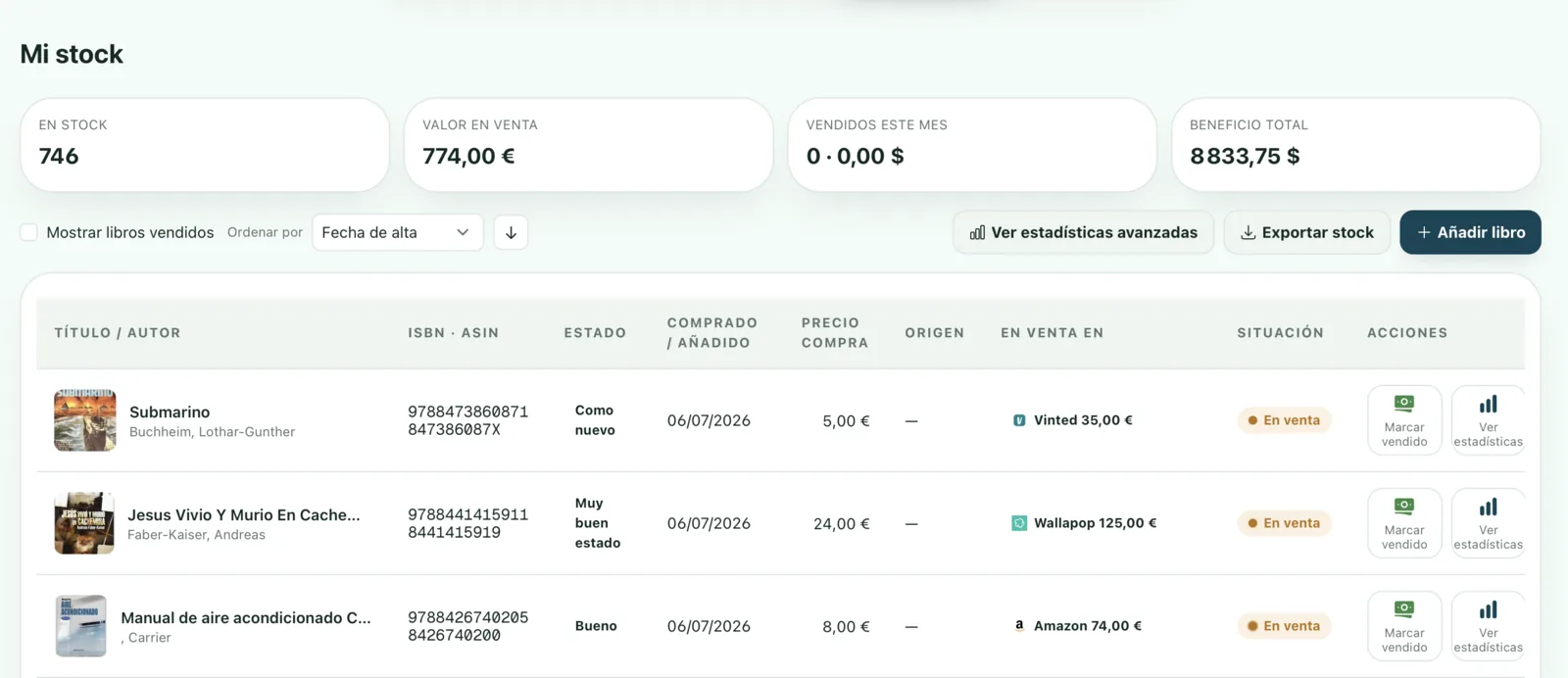
Task: Click Marcar vendido icon for Submarino
Action: coord(1404,420)
